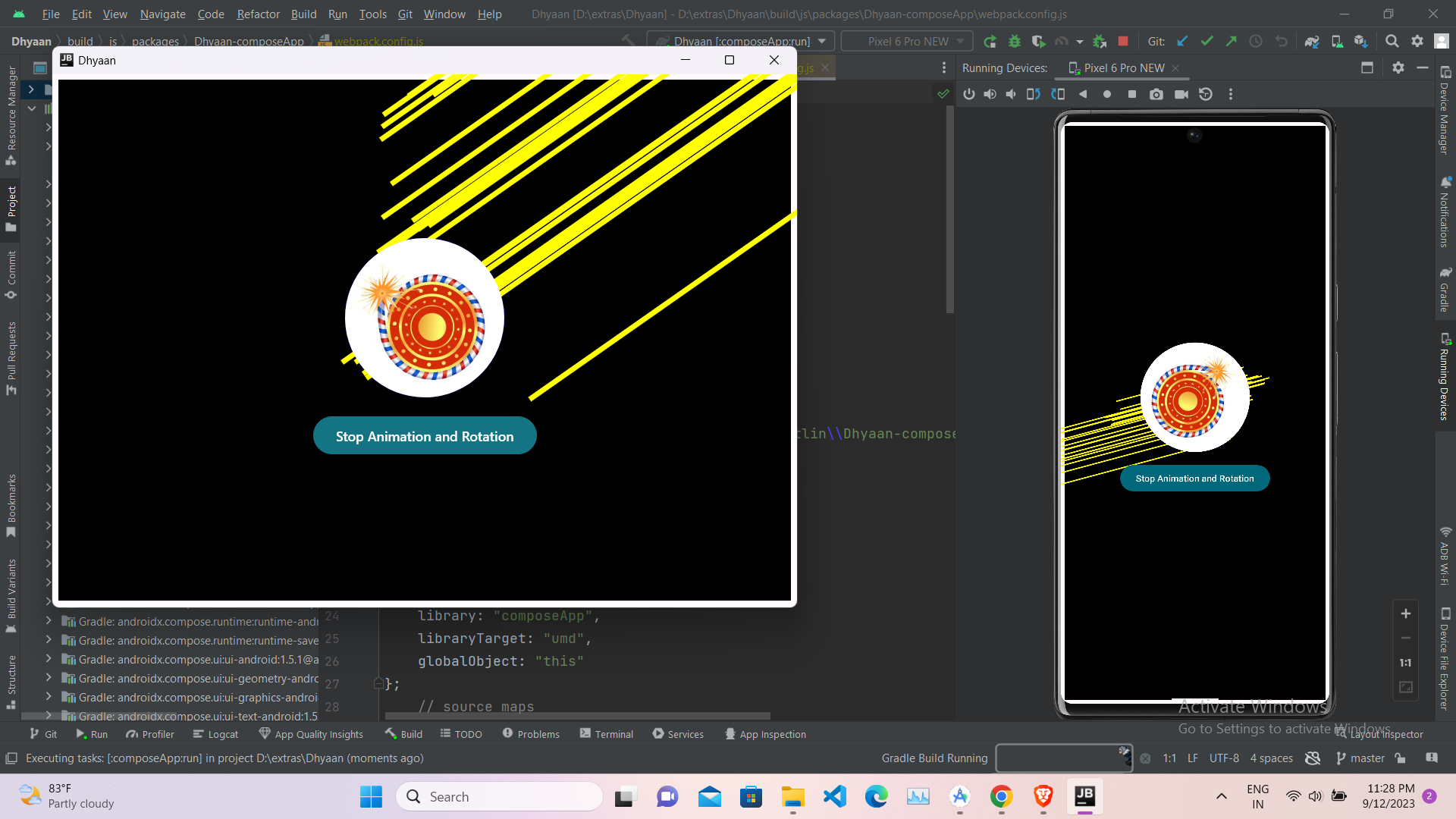Mute the device volume
The width and height of the screenshot is (1456, 819).
pyautogui.click(x=1011, y=94)
